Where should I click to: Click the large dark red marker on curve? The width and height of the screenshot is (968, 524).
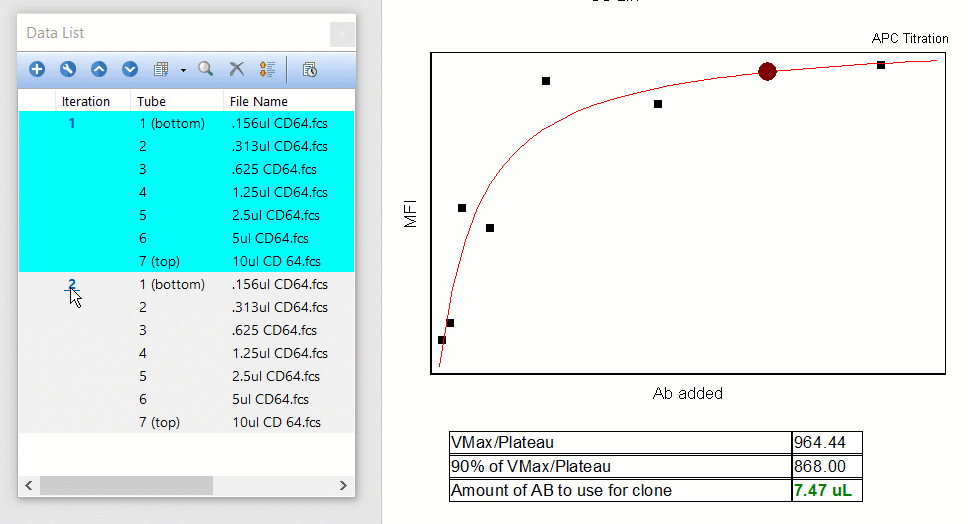click(767, 71)
